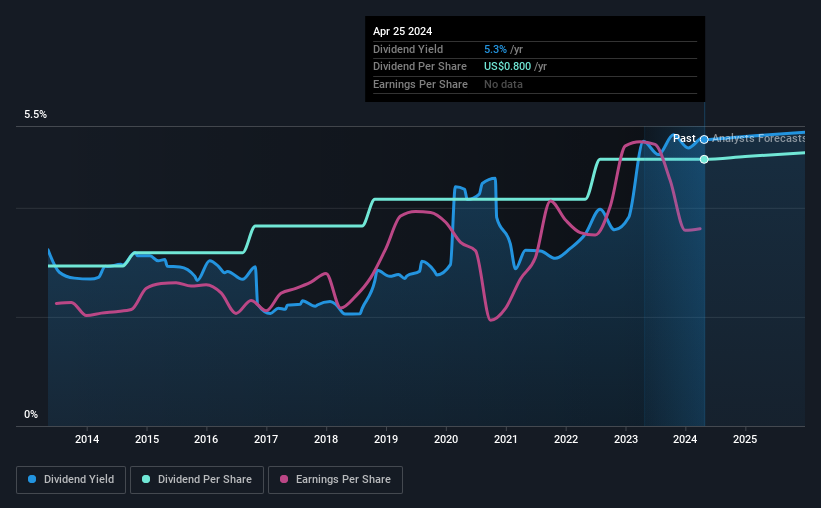This screenshot has height=508, width=821.
Task: Click the US$0.800 dividend per share value
Action: [x=507, y=67]
